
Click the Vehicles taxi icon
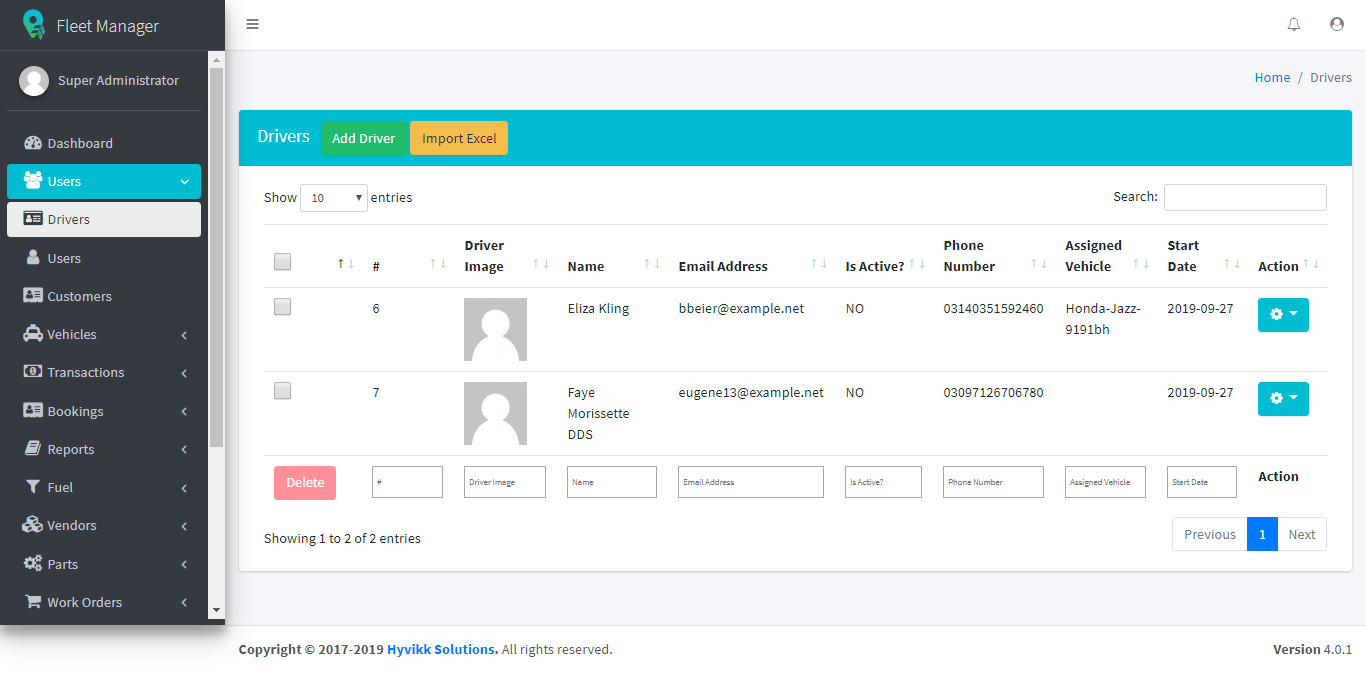[x=33, y=334]
